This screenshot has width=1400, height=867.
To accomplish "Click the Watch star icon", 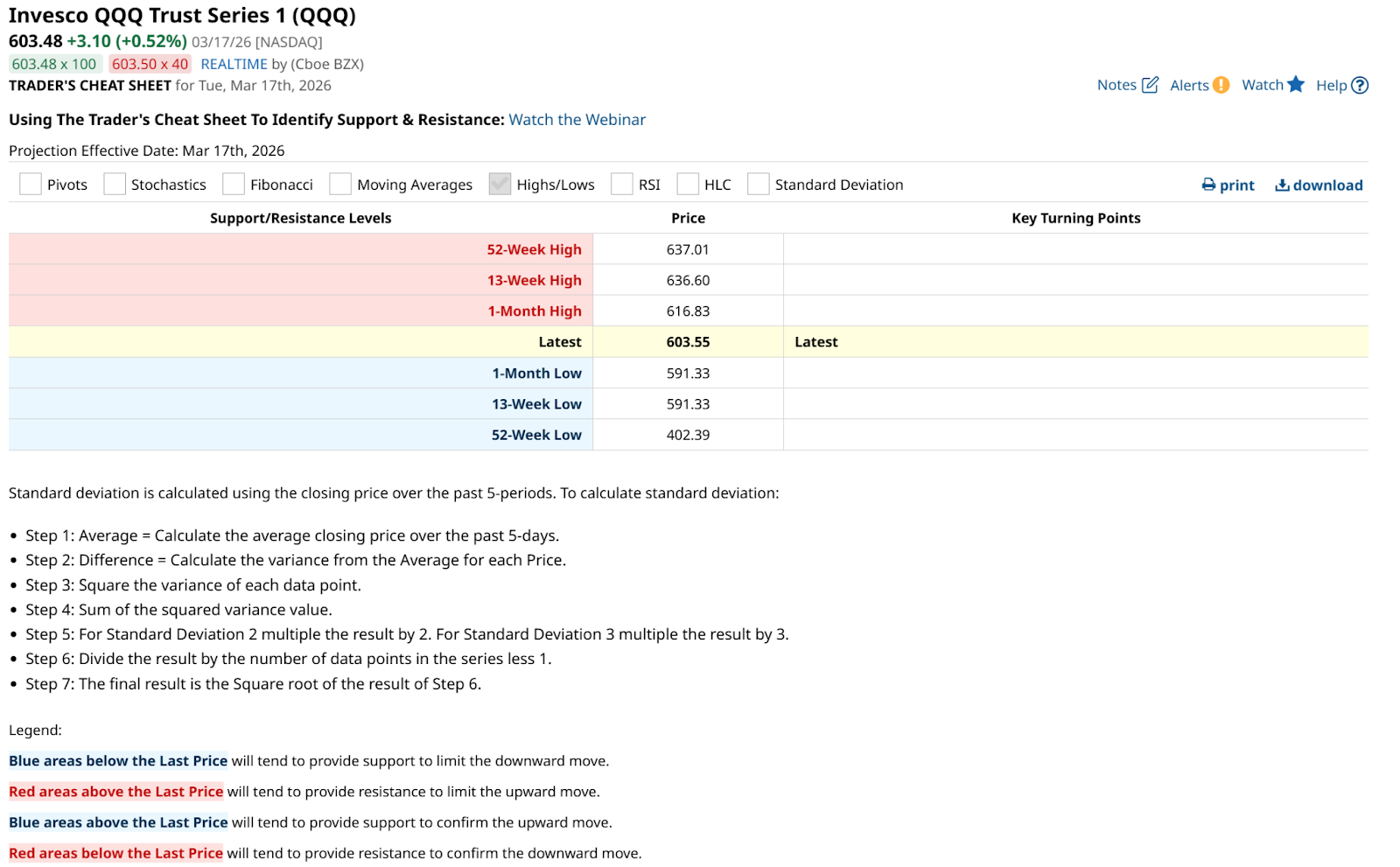I will point(1296,84).
